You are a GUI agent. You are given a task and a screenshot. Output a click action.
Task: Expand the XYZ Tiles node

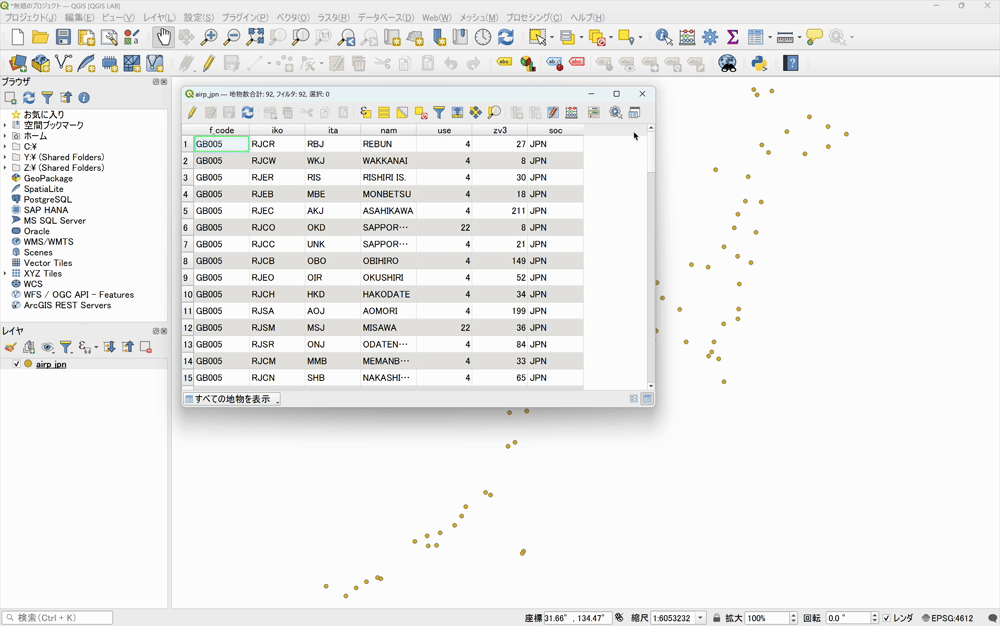(x=5, y=273)
